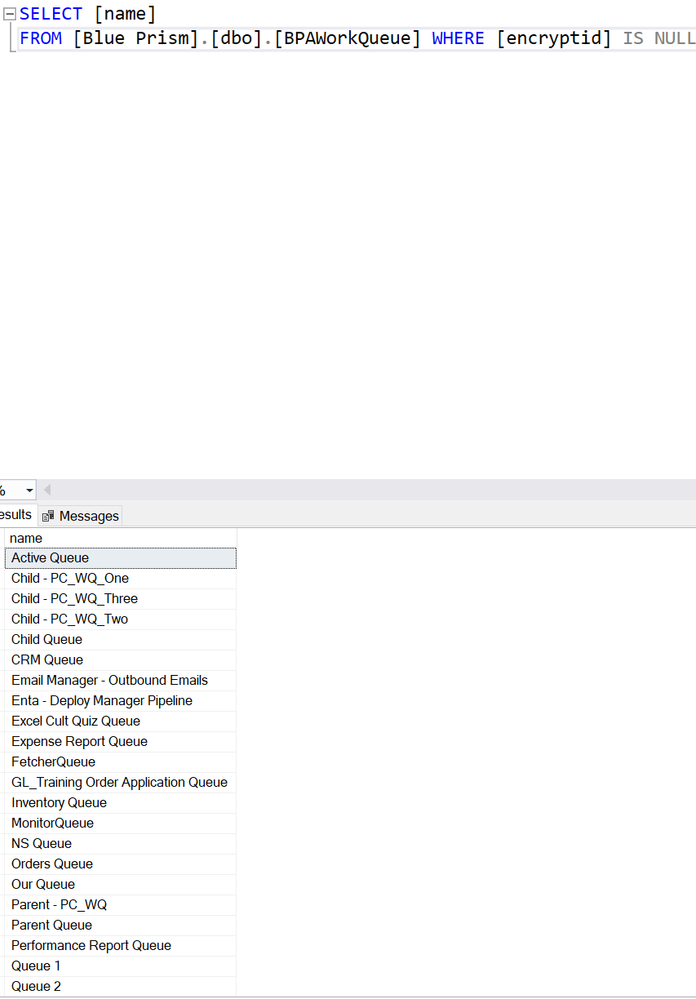Click the WHERE keyword in the query
The height and width of the screenshot is (999, 696).
(458, 38)
